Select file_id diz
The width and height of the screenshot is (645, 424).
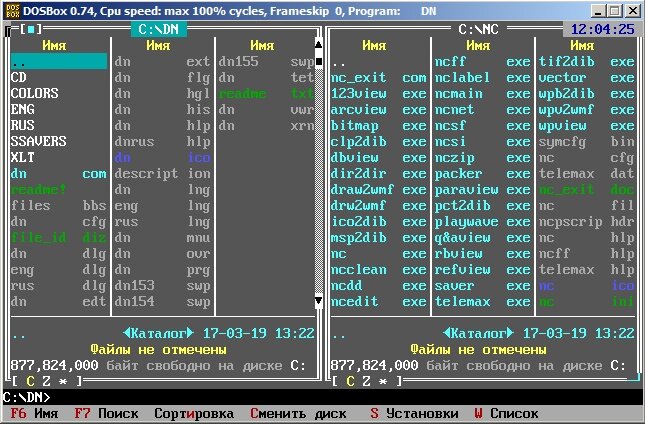point(58,238)
